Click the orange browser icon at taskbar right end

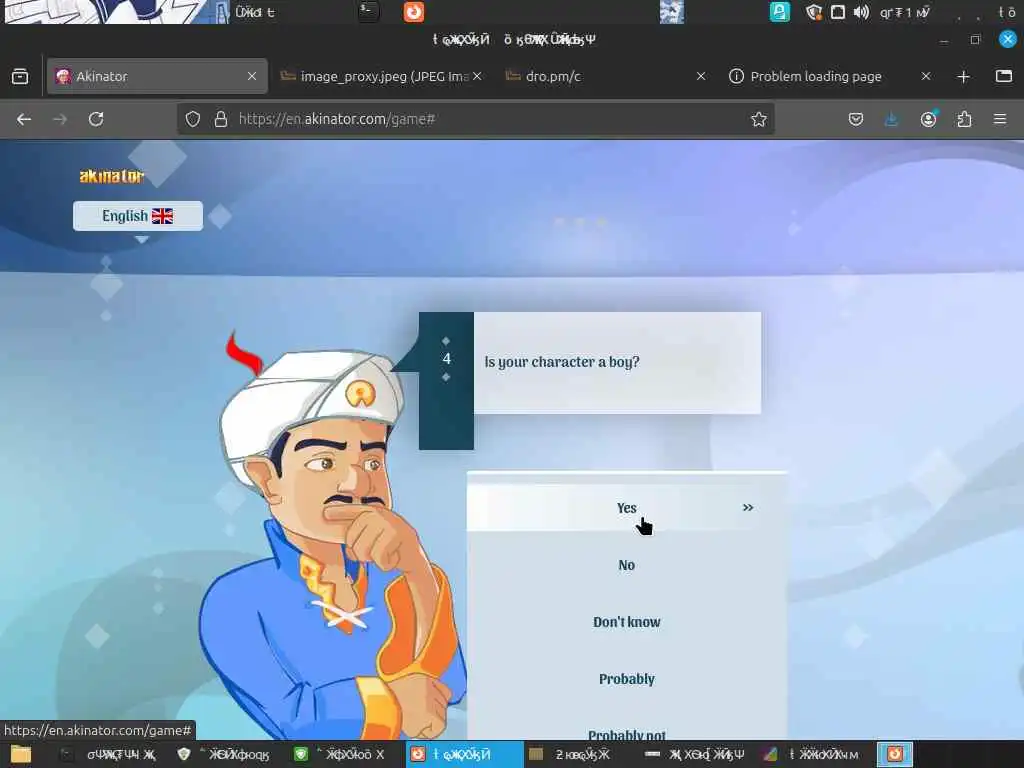(895, 754)
